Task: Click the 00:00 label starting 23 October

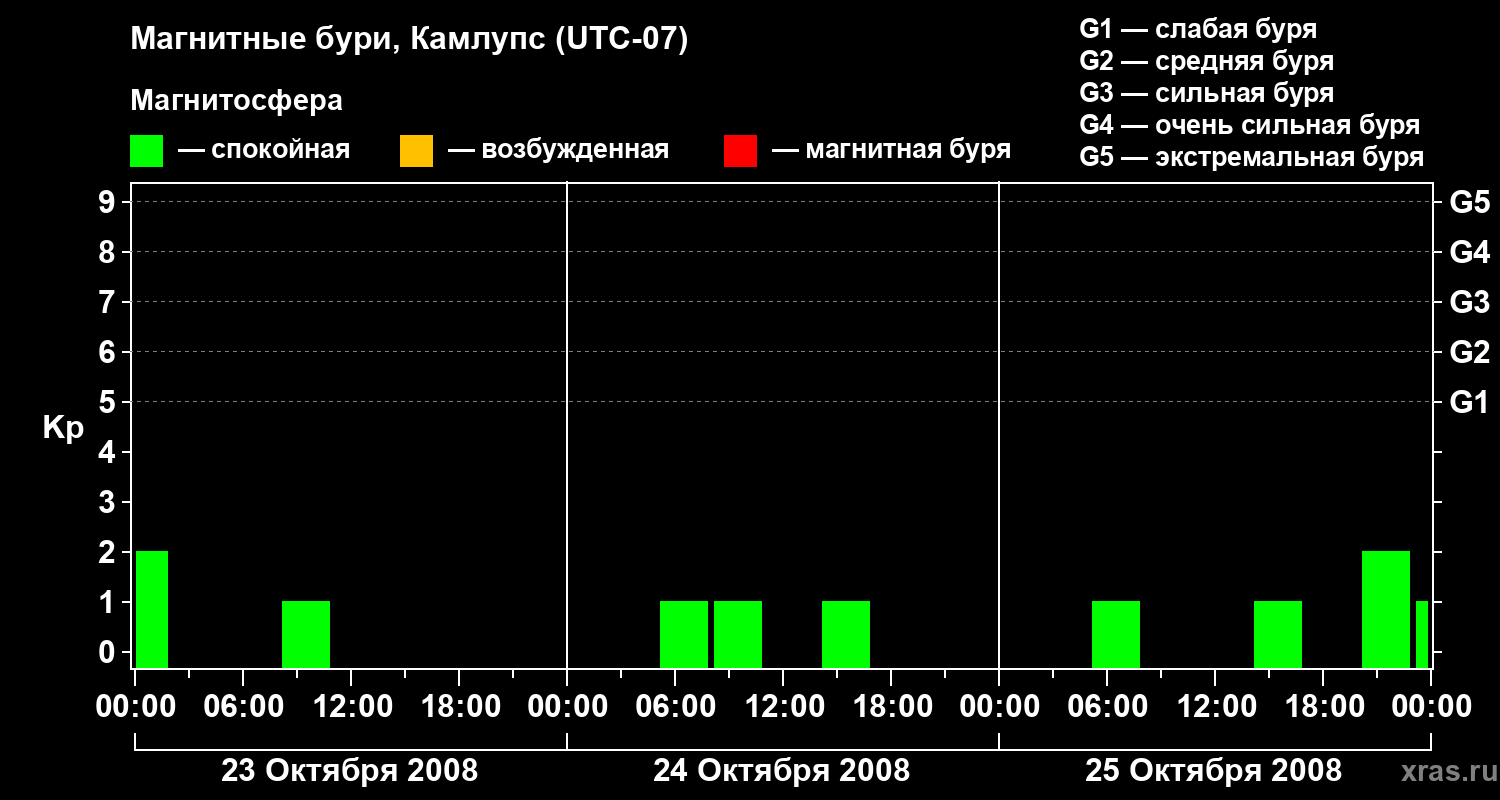Action: pos(135,706)
